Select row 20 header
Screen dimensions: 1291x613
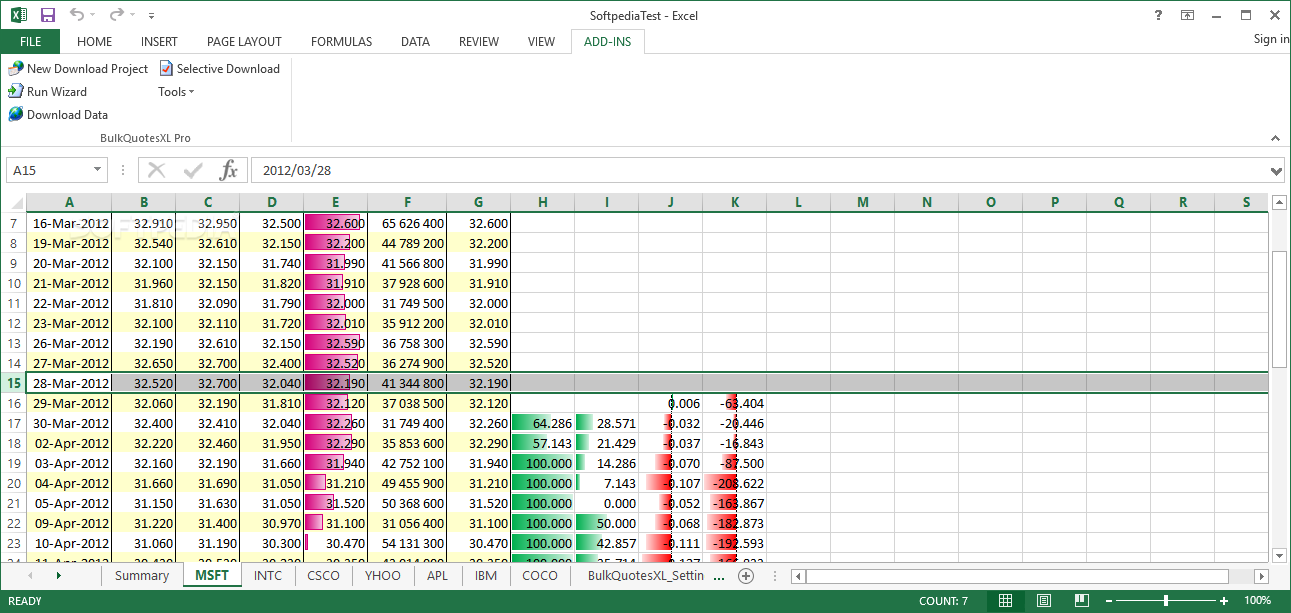point(14,483)
